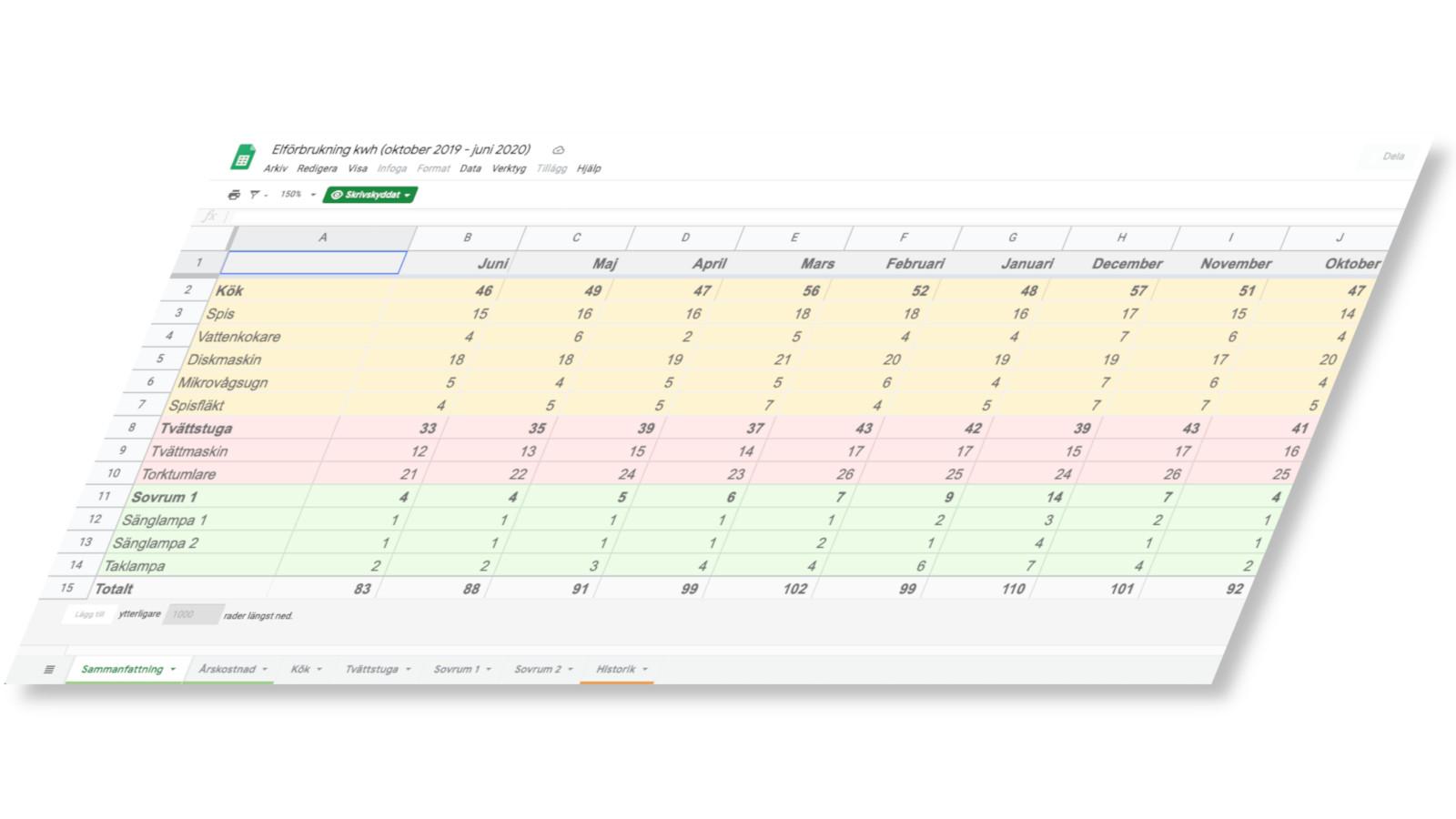This screenshot has height=819, width=1456.
Task: Open the Arkiv menu
Action: 276,168
